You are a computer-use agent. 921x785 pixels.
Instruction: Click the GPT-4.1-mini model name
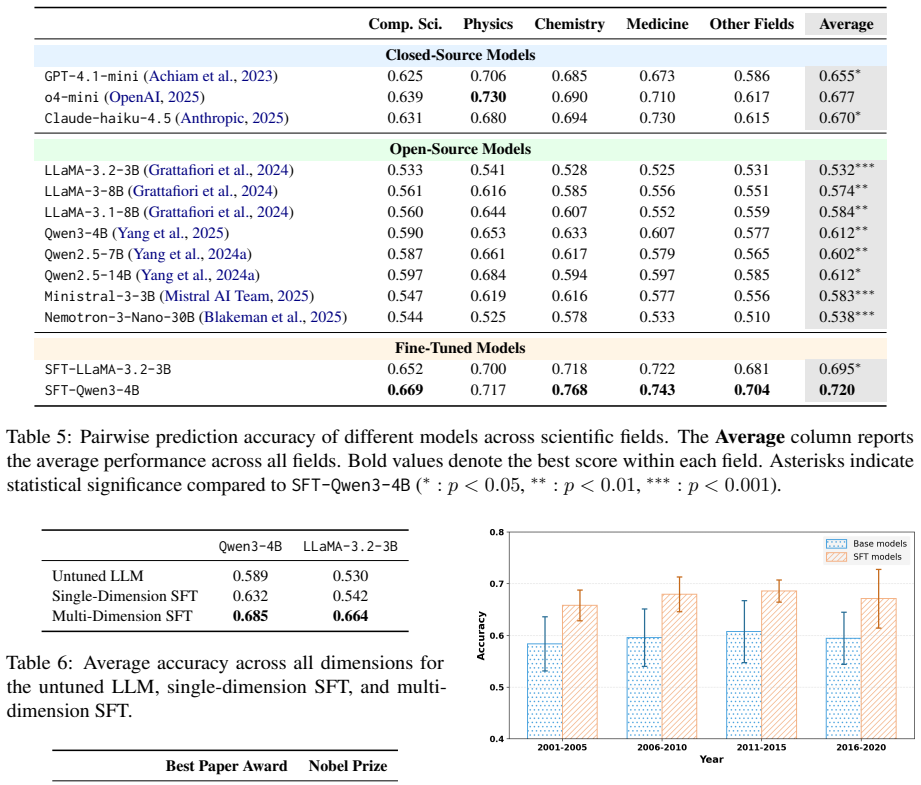(92, 77)
